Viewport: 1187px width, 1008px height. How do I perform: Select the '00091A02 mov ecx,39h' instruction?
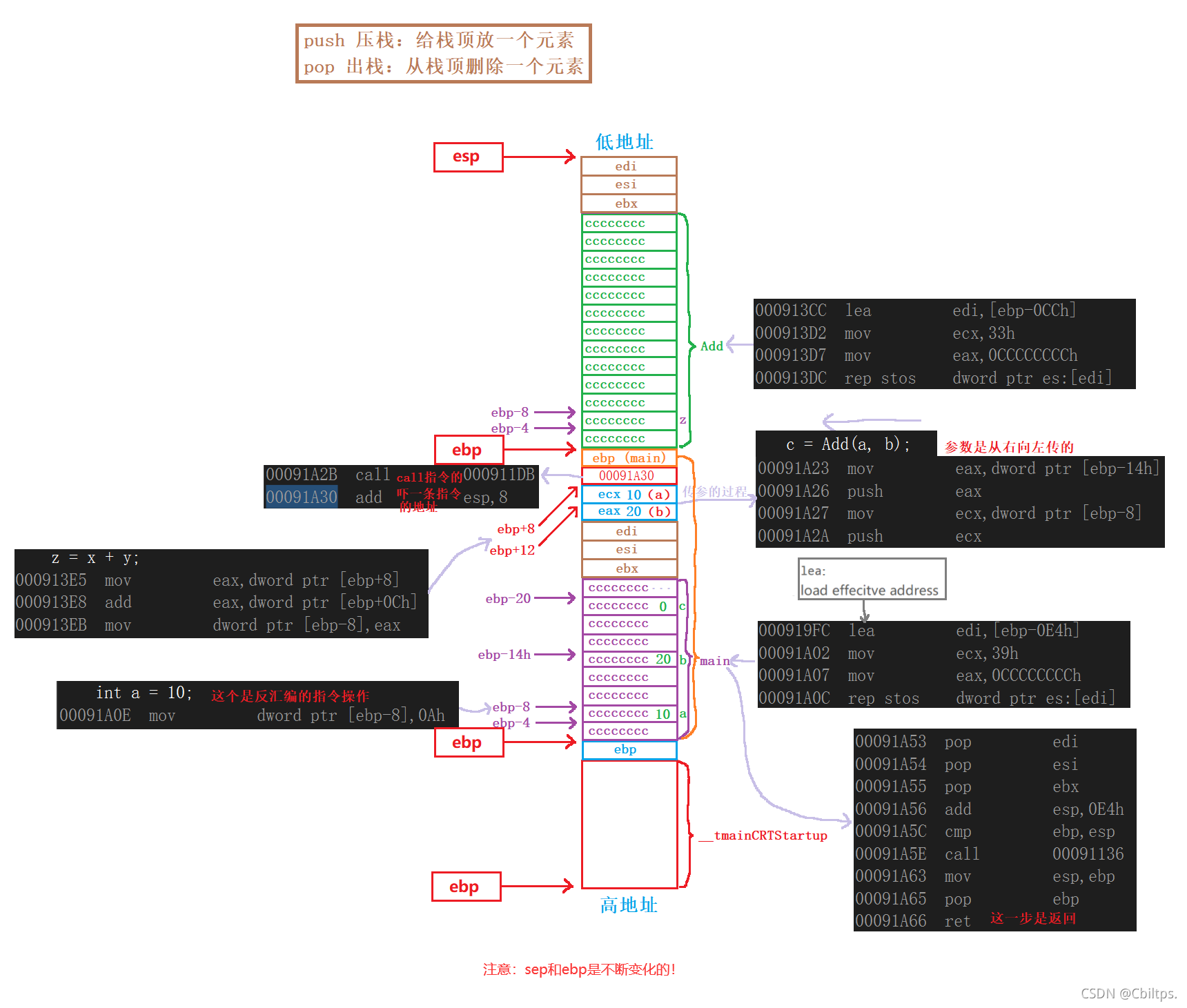point(889,653)
